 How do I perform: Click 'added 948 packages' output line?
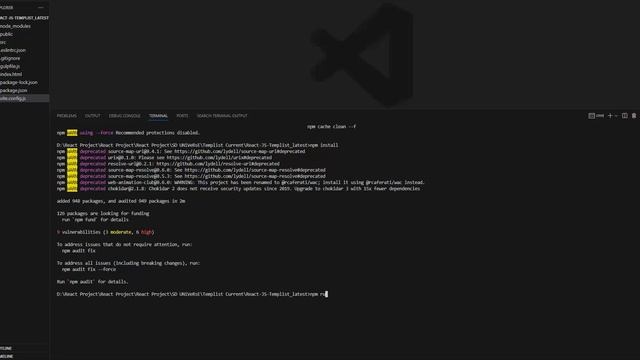pos(121,201)
